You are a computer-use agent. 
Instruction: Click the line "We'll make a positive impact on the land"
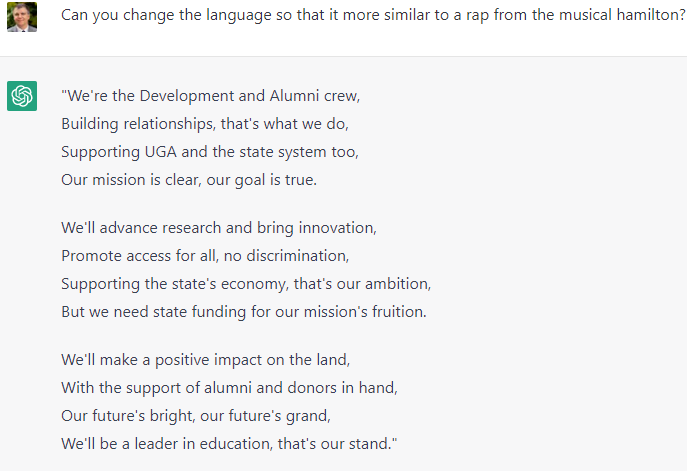[x=205, y=360]
